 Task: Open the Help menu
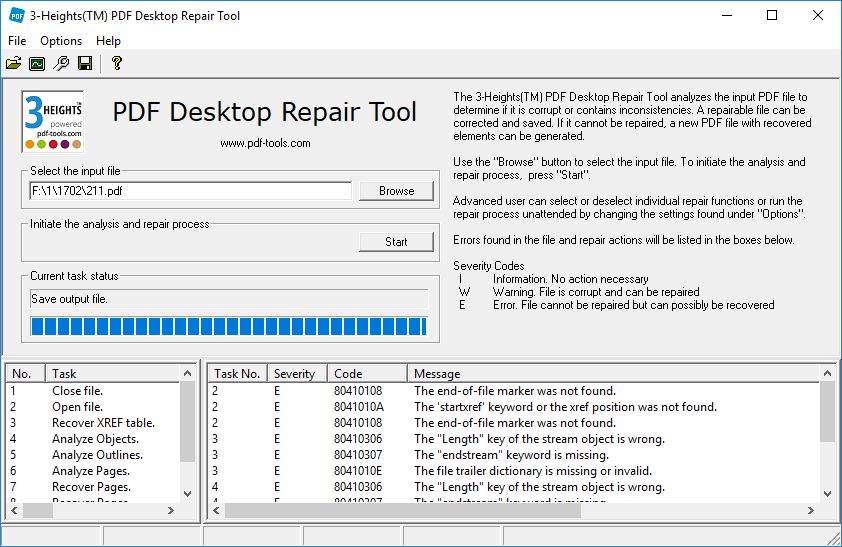[108, 41]
